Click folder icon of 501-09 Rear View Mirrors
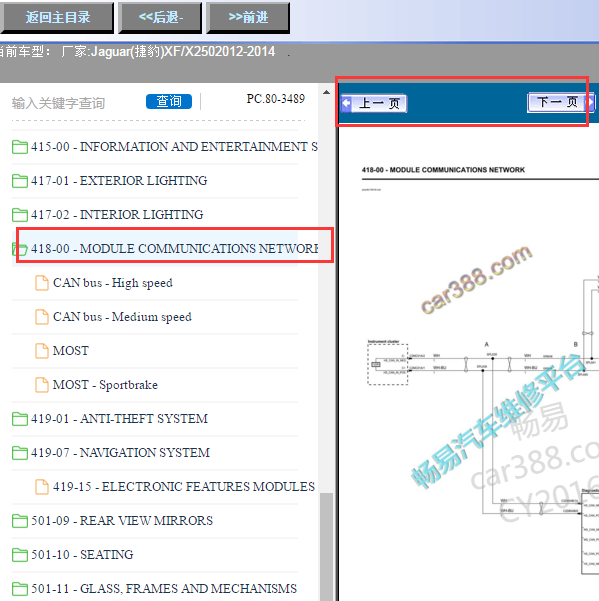599x601 pixels. [x=20, y=521]
